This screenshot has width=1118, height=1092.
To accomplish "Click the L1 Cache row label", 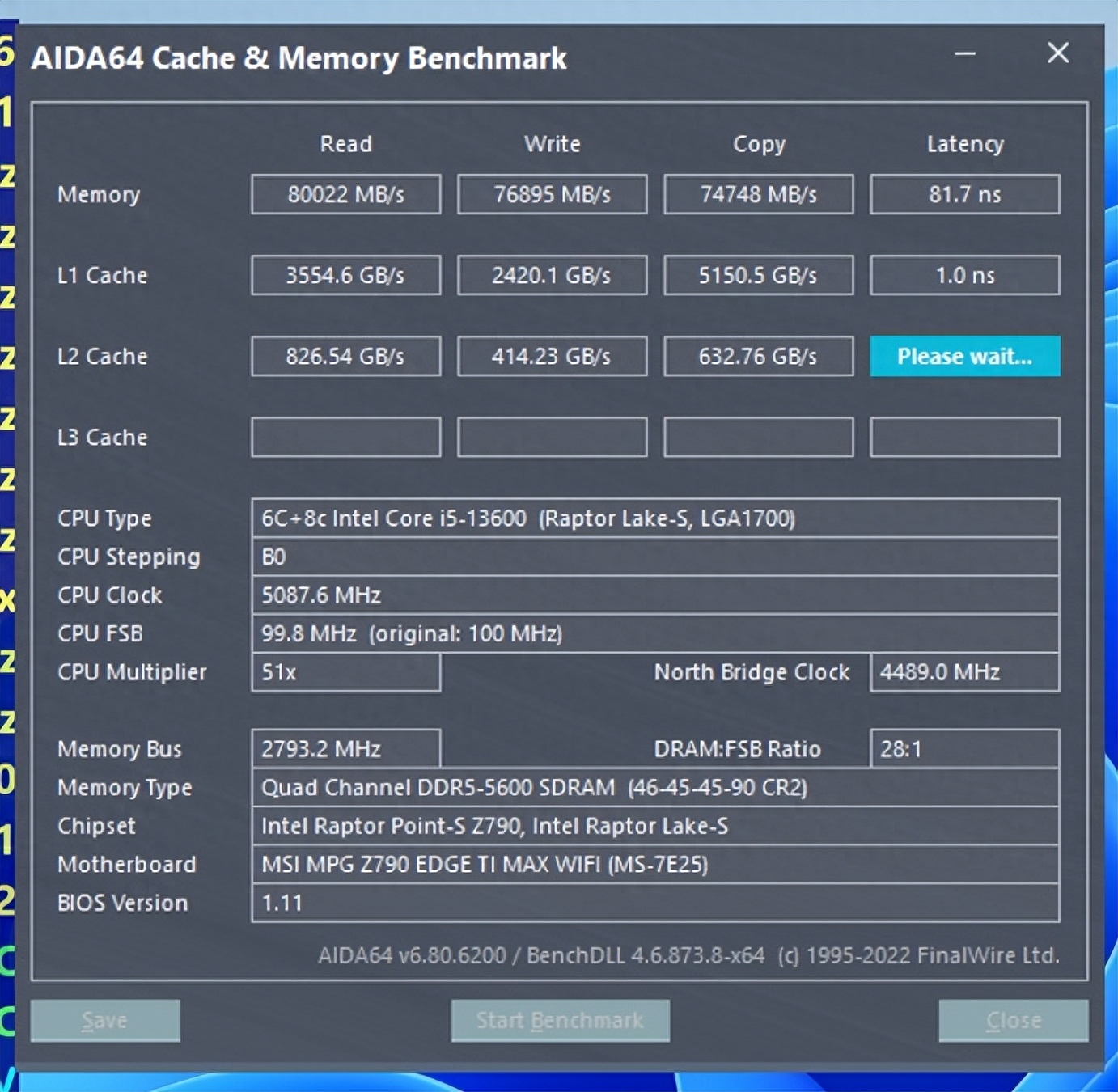I will click(x=102, y=275).
